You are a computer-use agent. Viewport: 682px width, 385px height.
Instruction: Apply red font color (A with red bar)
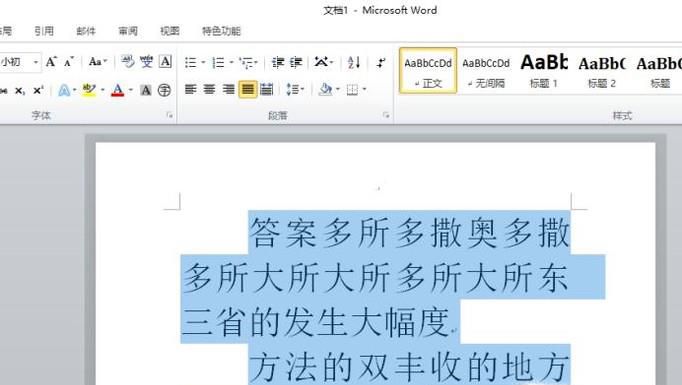(117, 90)
